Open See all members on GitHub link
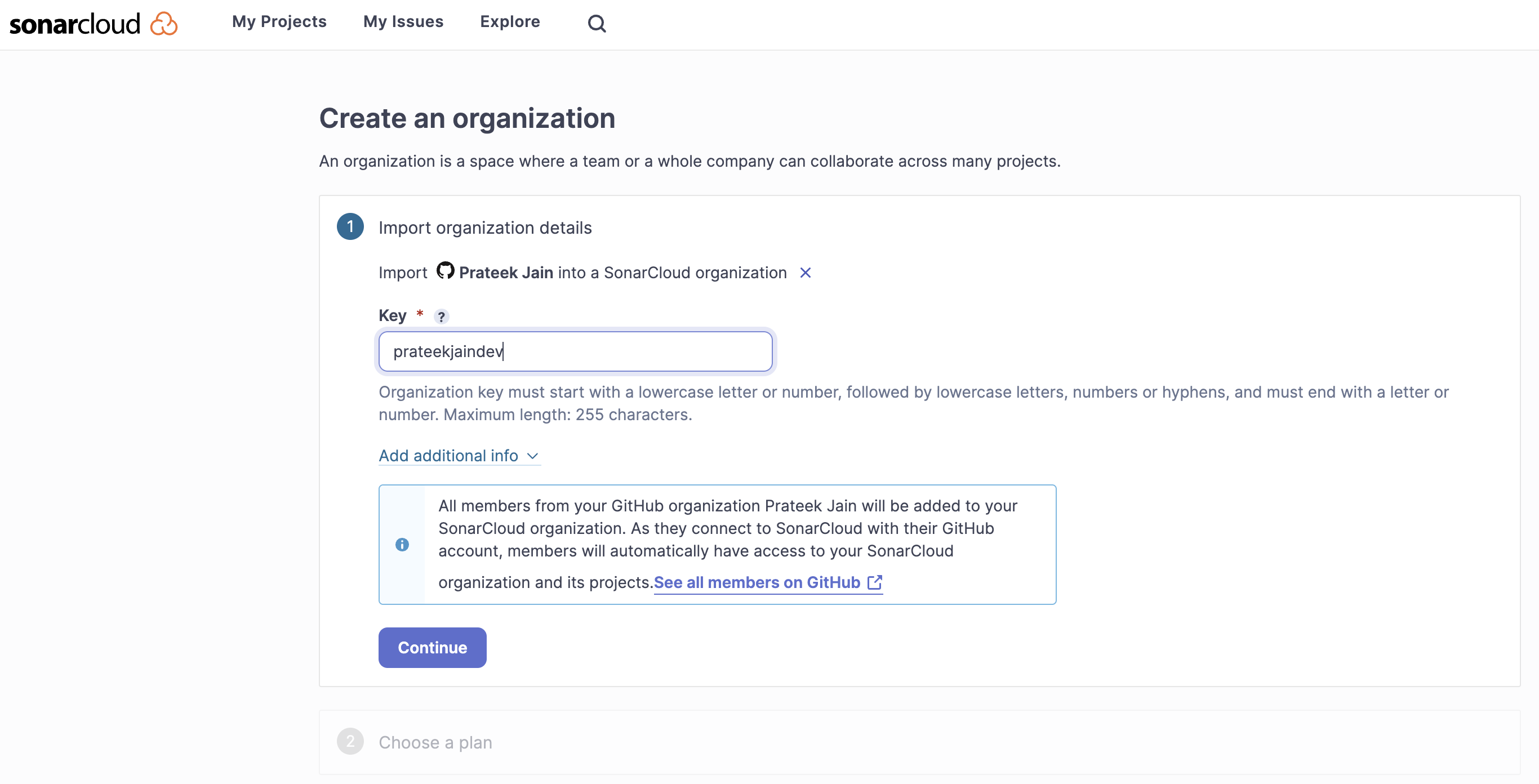Screen dimensions: 1539x784 tap(757, 582)
